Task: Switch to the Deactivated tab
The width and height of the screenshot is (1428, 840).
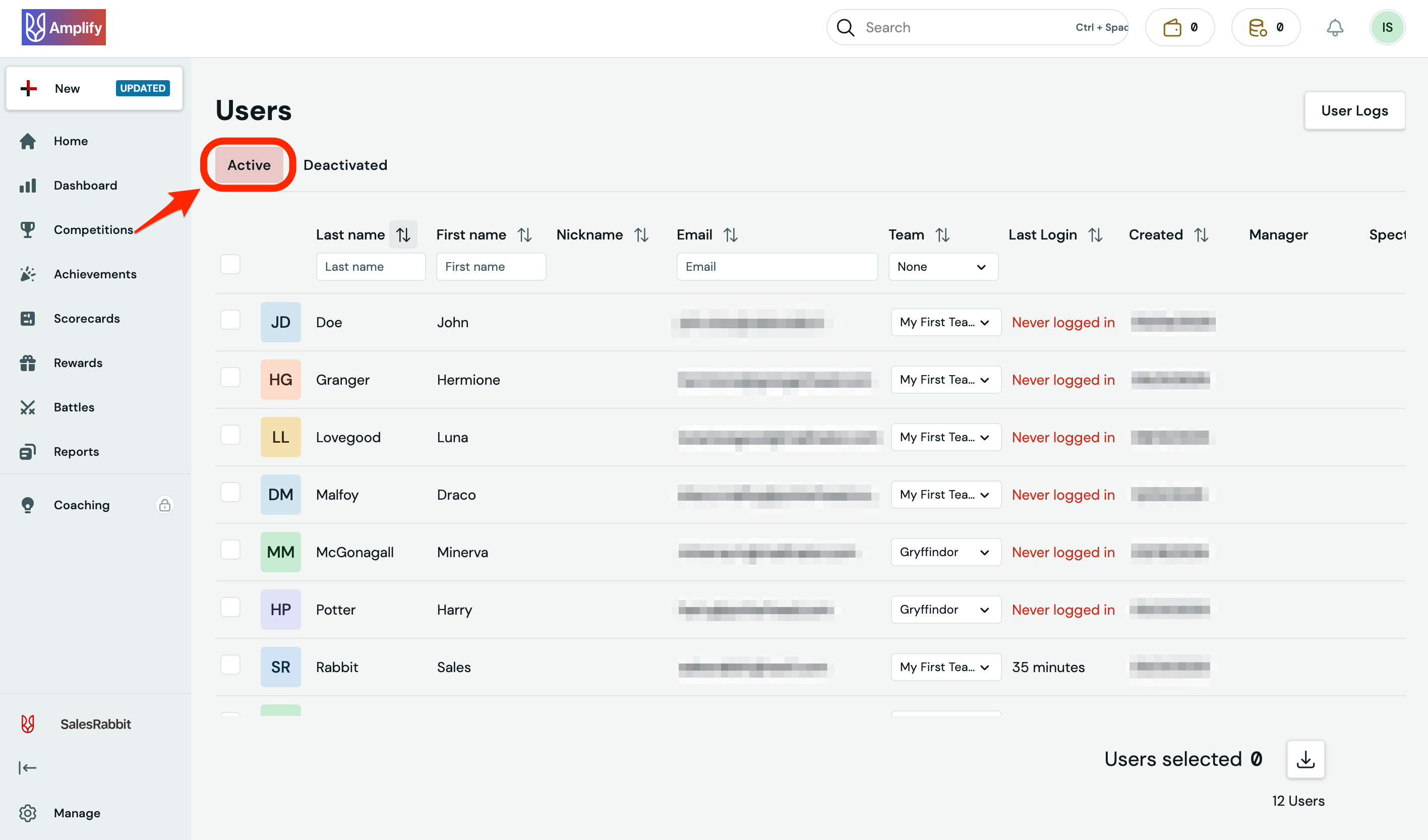Action: coord(345,165)
